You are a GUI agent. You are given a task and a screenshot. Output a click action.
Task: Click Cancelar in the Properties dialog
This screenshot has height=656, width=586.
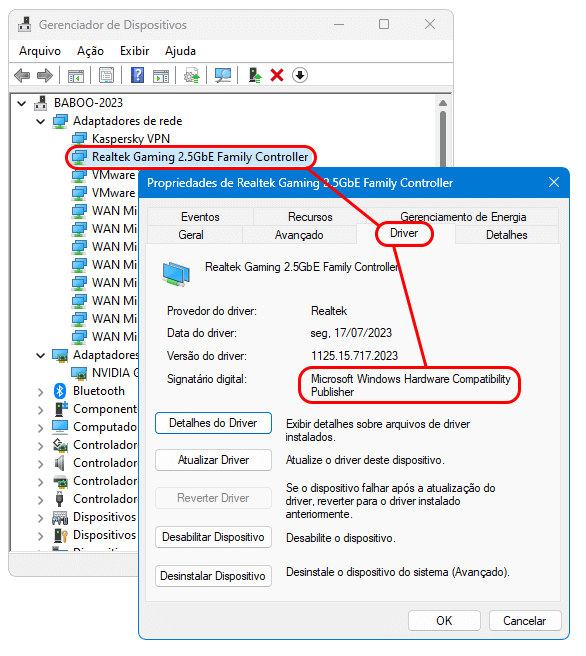pos(525,620)
